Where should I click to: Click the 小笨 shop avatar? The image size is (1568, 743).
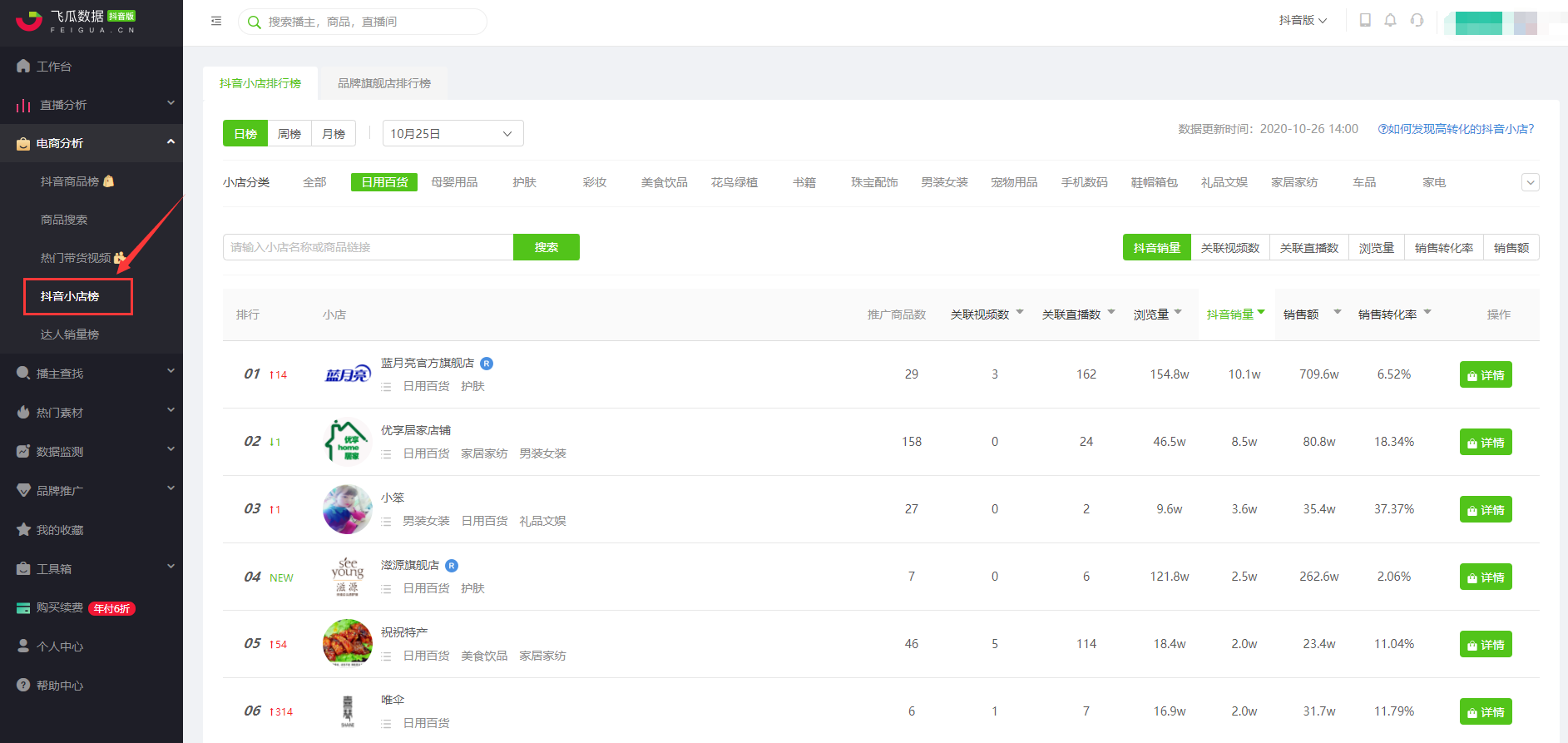(x=348, y=509)
